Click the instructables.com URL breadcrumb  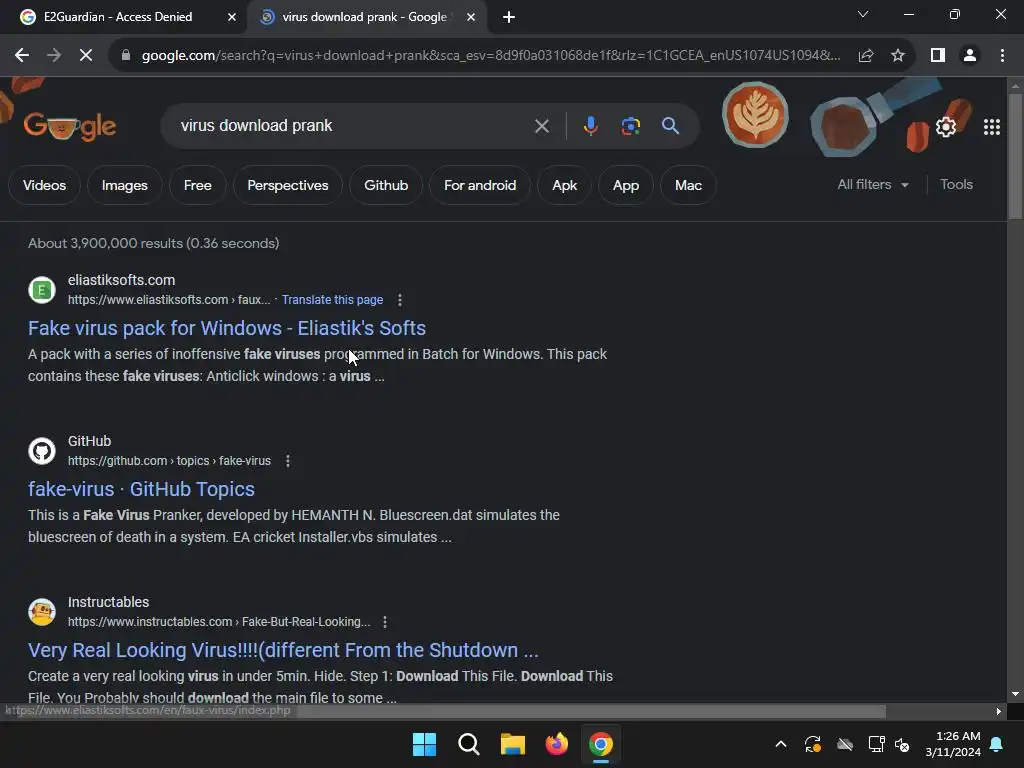click(219, 622)
